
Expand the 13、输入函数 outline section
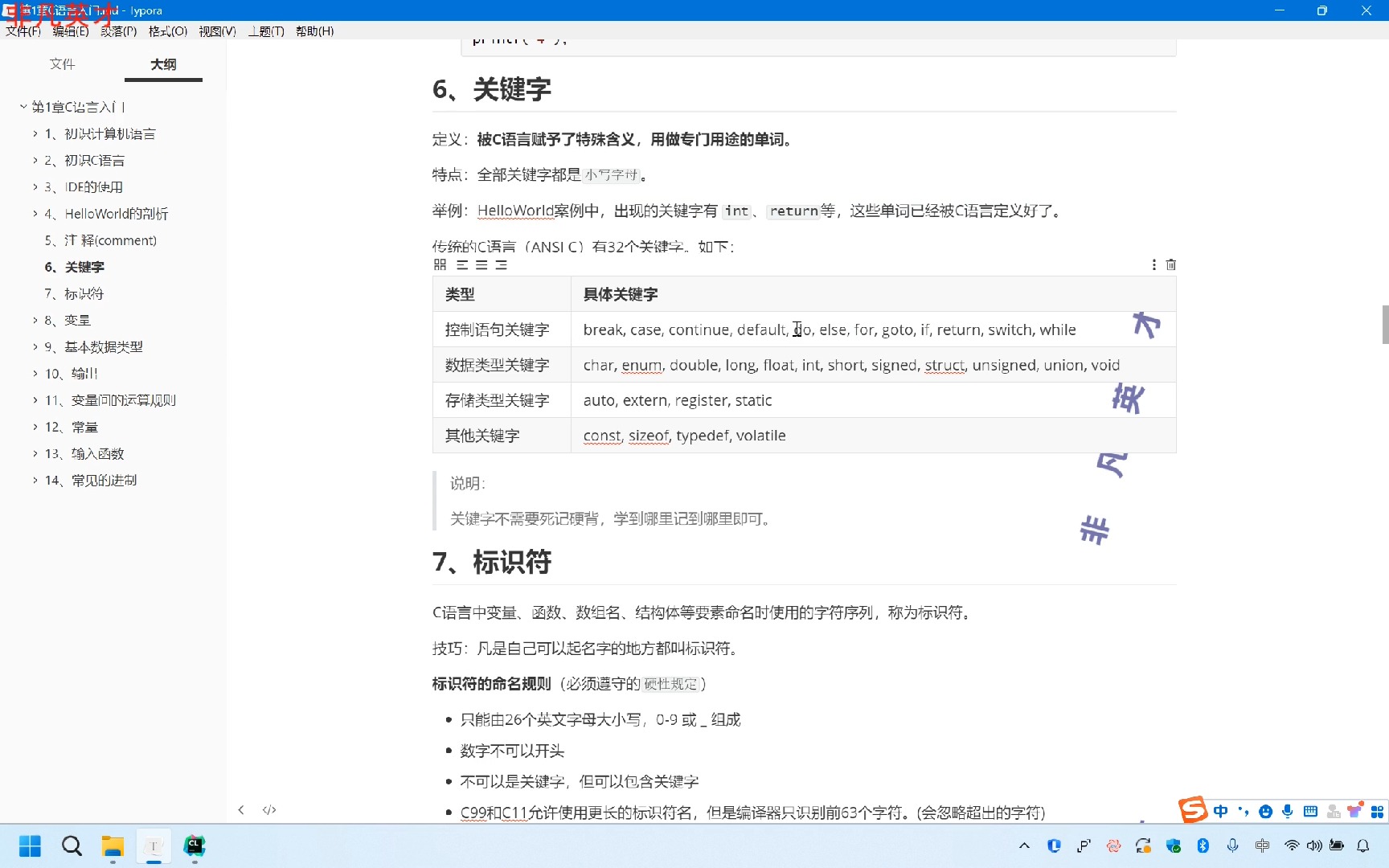35,453
